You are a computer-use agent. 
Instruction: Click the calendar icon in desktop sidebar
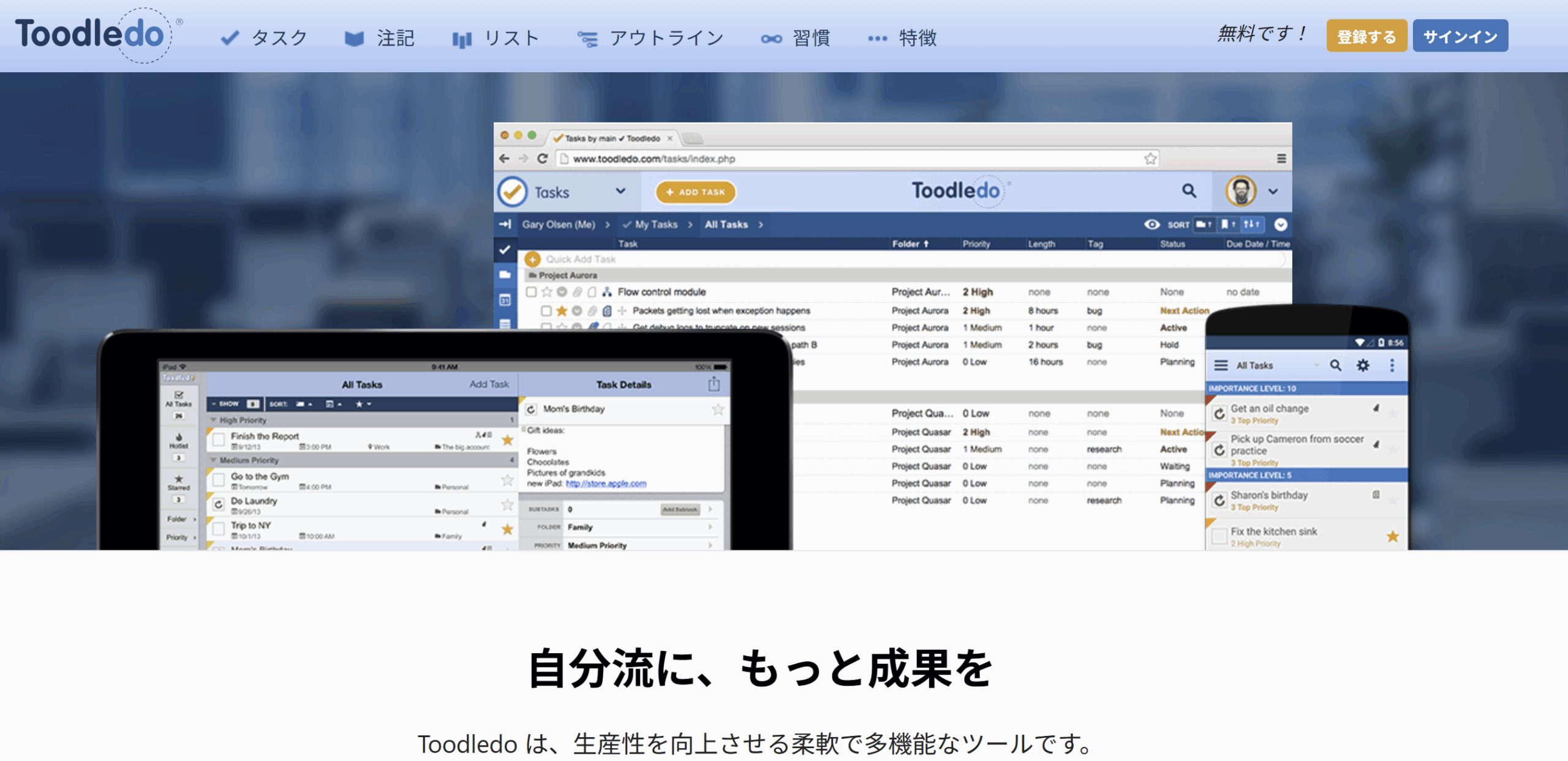click(x=505, y=300)
